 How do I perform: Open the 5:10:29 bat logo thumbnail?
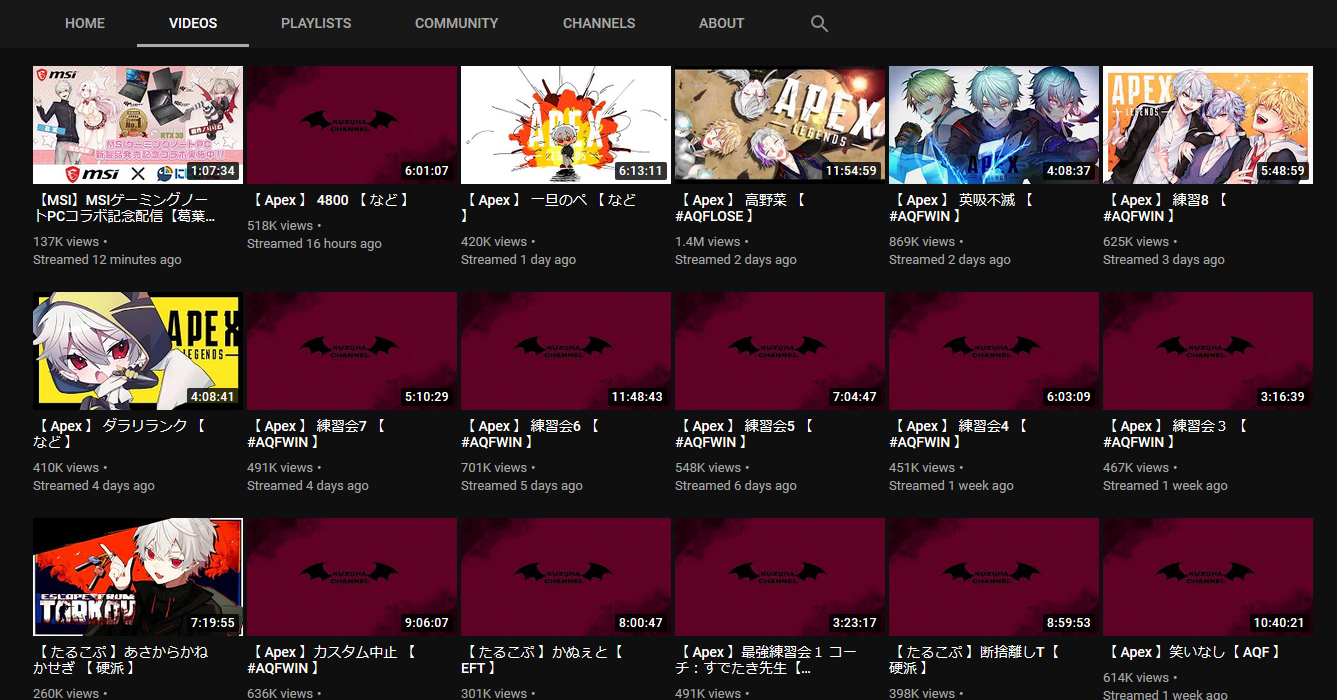(x=352, y=351)
